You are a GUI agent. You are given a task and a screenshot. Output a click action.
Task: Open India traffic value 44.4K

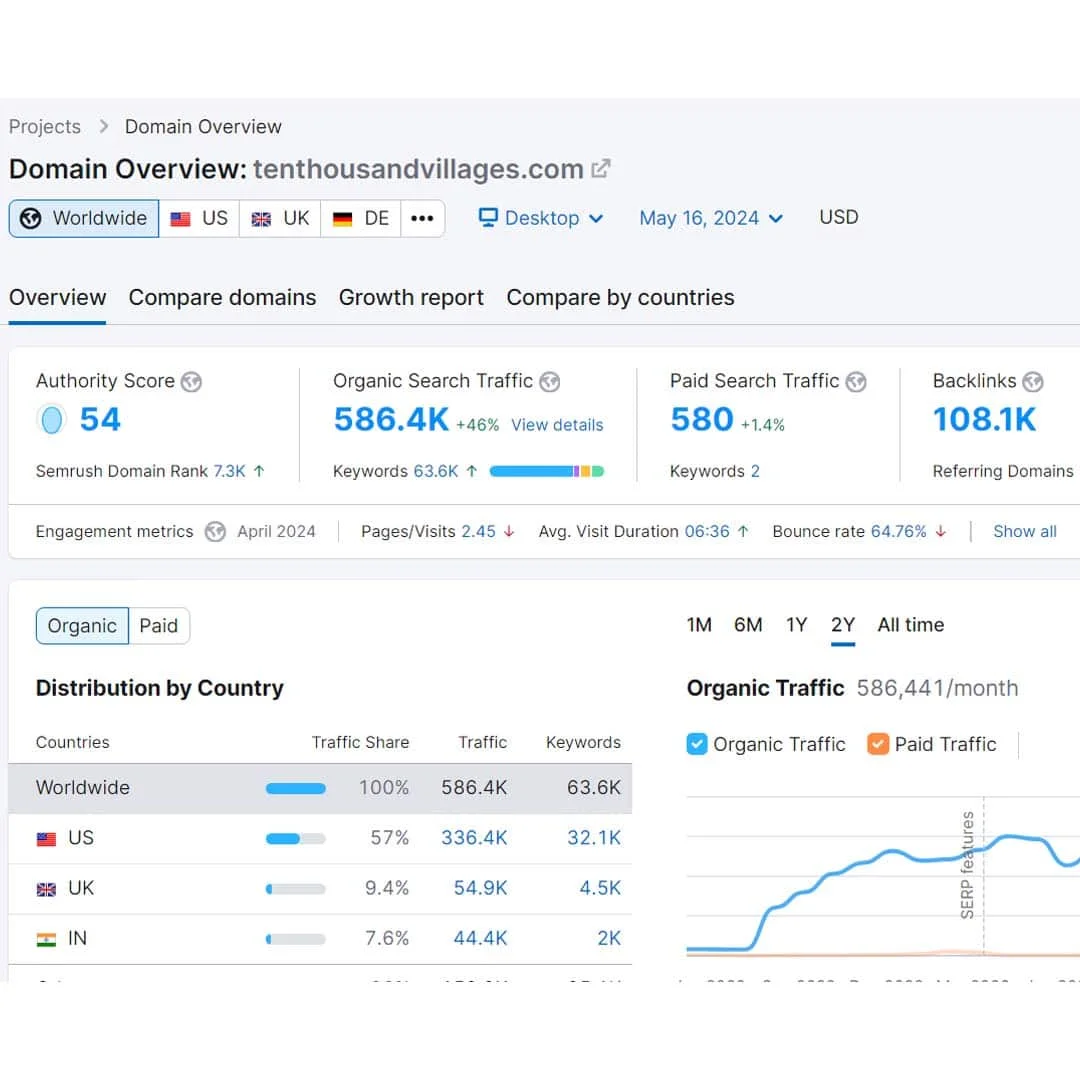point(480,939)
